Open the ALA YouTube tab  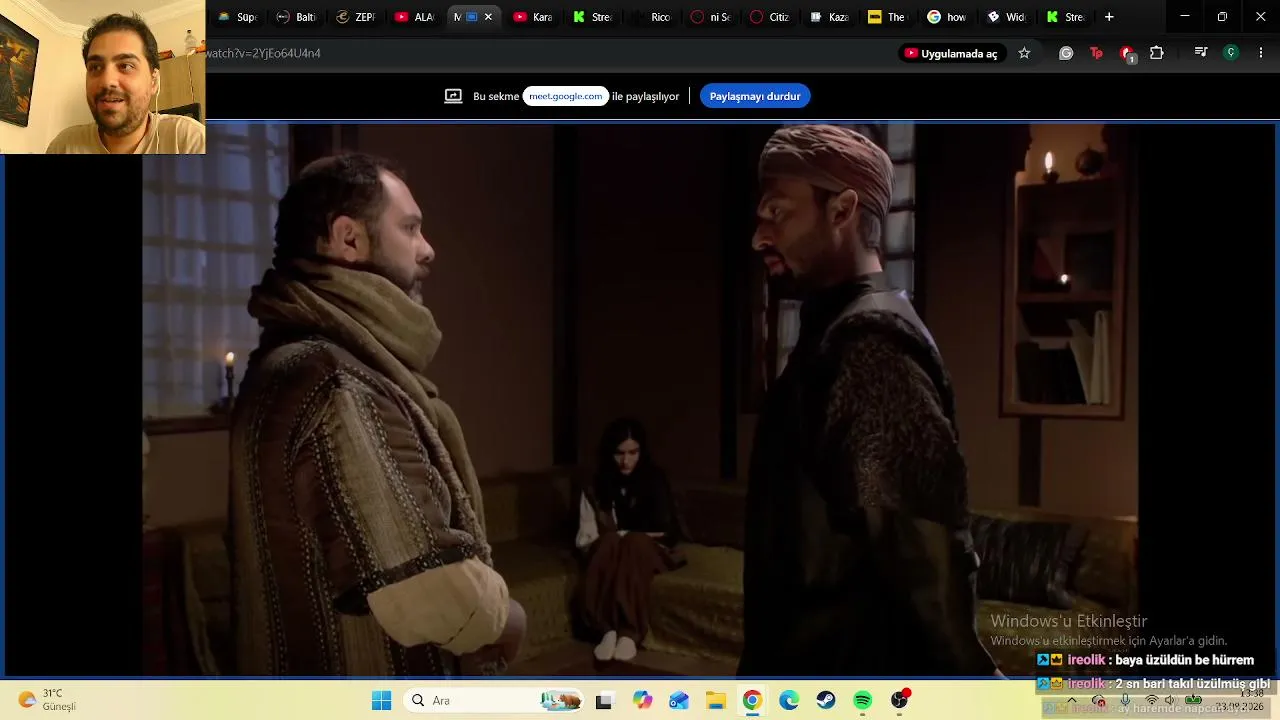[x=415, y=17]
